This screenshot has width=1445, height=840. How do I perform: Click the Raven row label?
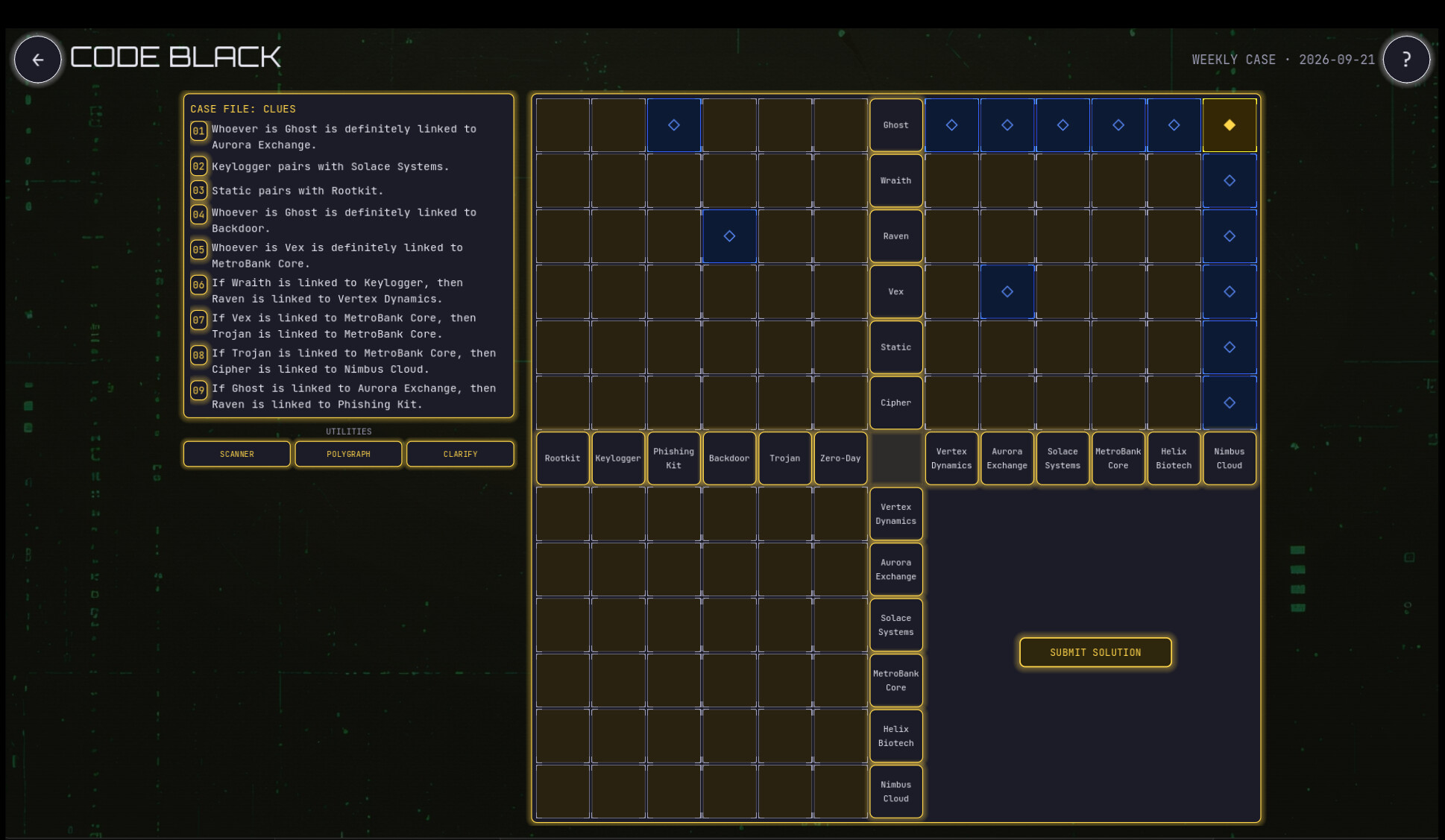click(x=896, y=236)
